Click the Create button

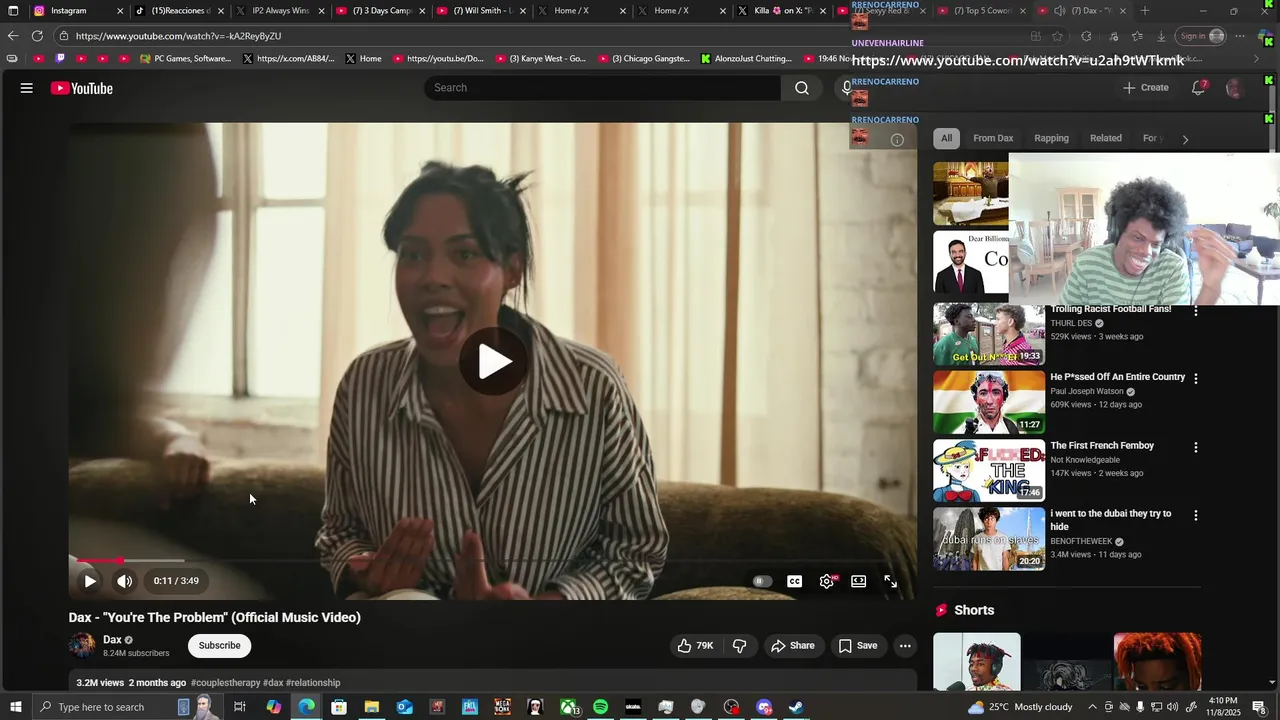pos(1146,88)
